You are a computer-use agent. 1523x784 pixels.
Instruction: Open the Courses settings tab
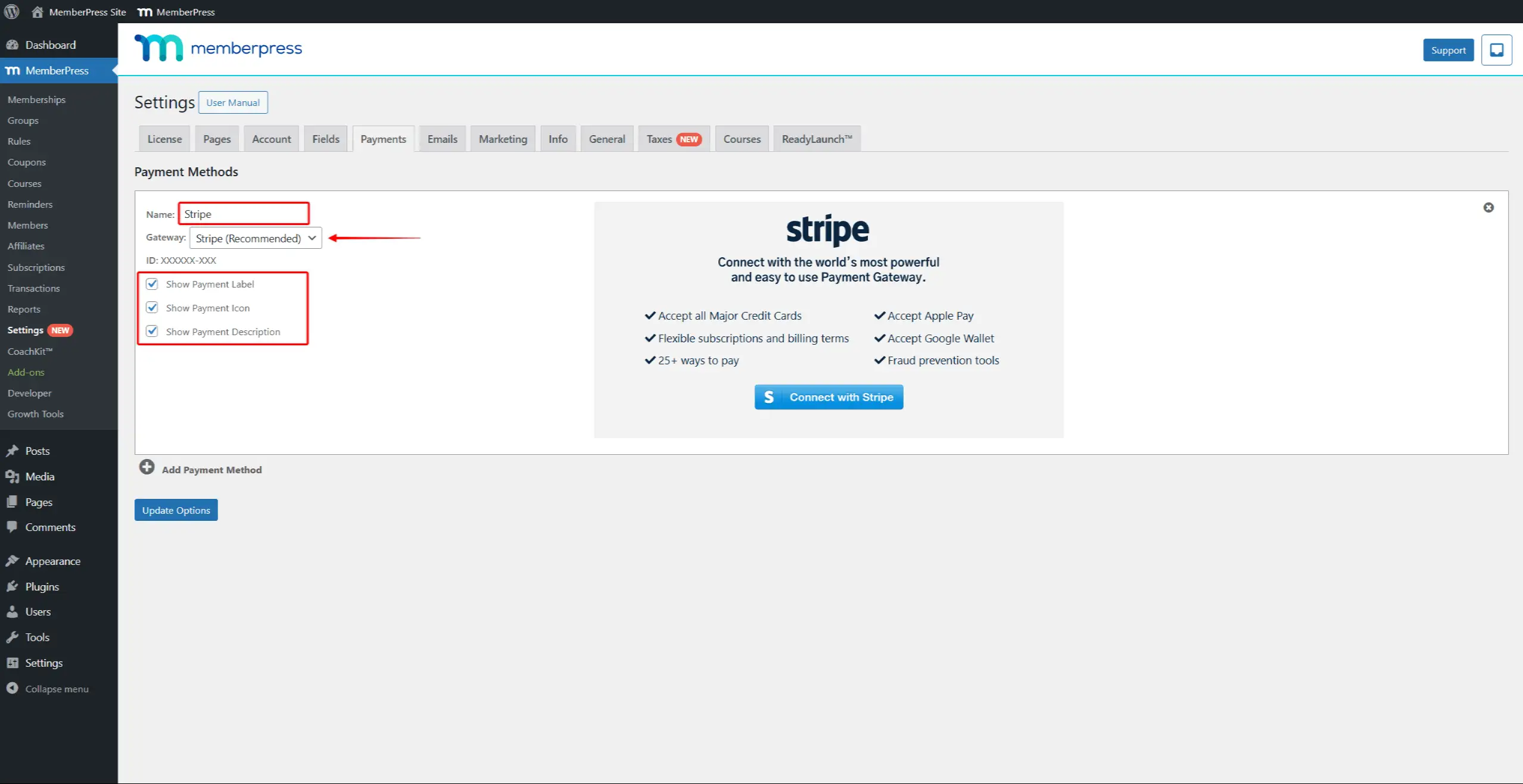coord(742,139)
